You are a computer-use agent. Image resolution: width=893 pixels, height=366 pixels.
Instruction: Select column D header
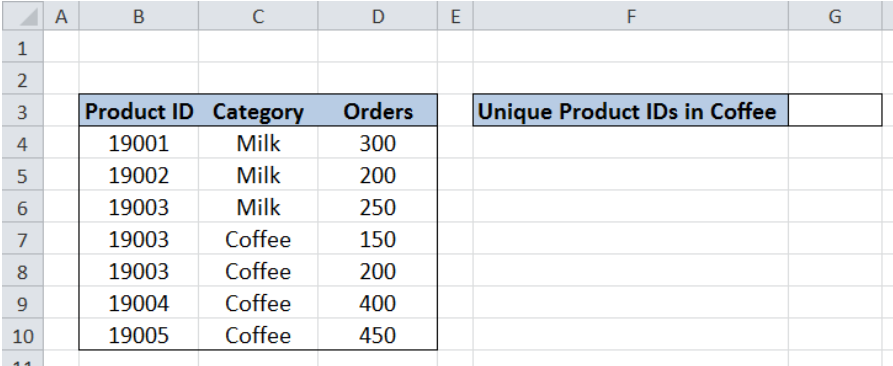378,16
